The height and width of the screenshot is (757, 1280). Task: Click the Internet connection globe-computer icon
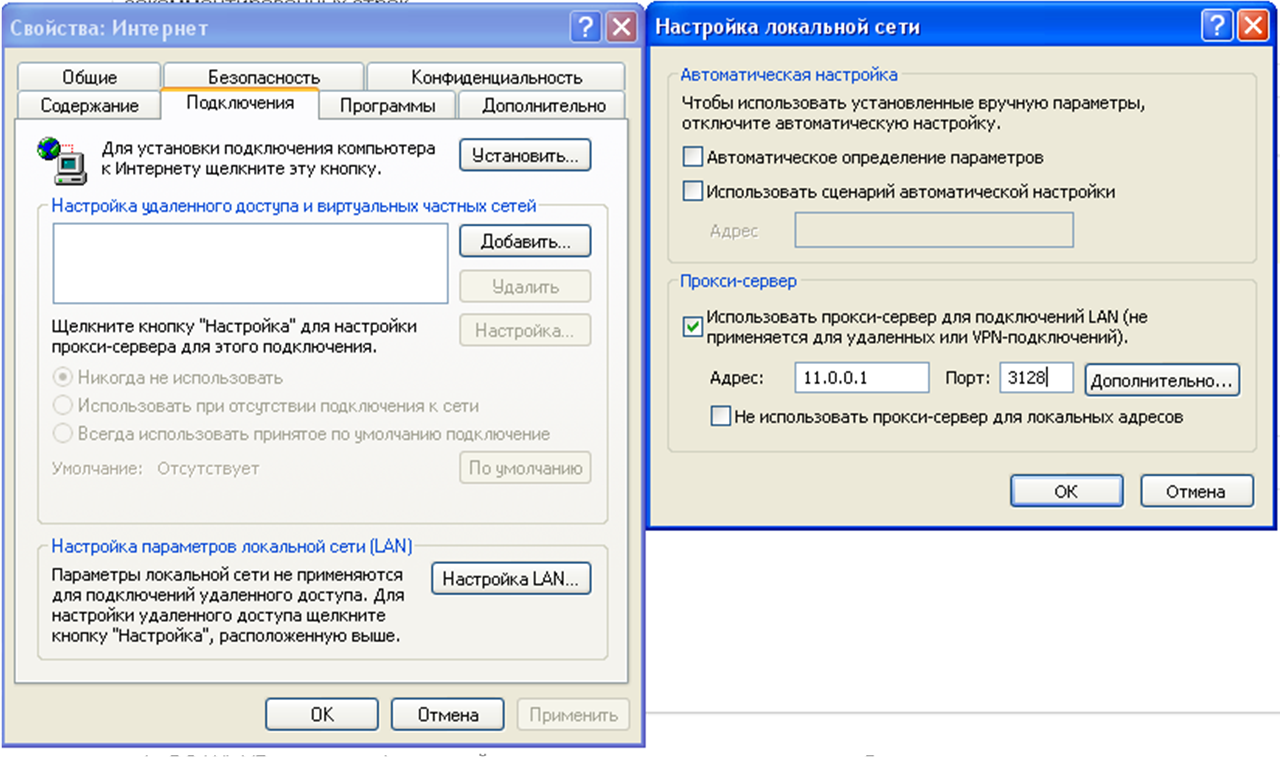pyautogui.click(x=60, y=161)
